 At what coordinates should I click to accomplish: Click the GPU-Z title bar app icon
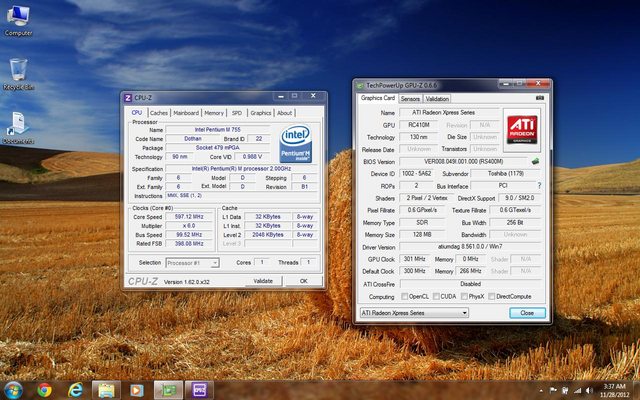(x=360, y=86)
